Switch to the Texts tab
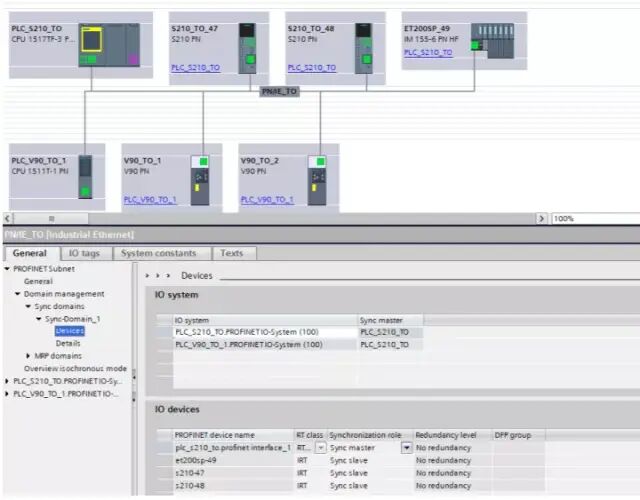This screenshot has width=640, height=500. click(x=231, y=253)
